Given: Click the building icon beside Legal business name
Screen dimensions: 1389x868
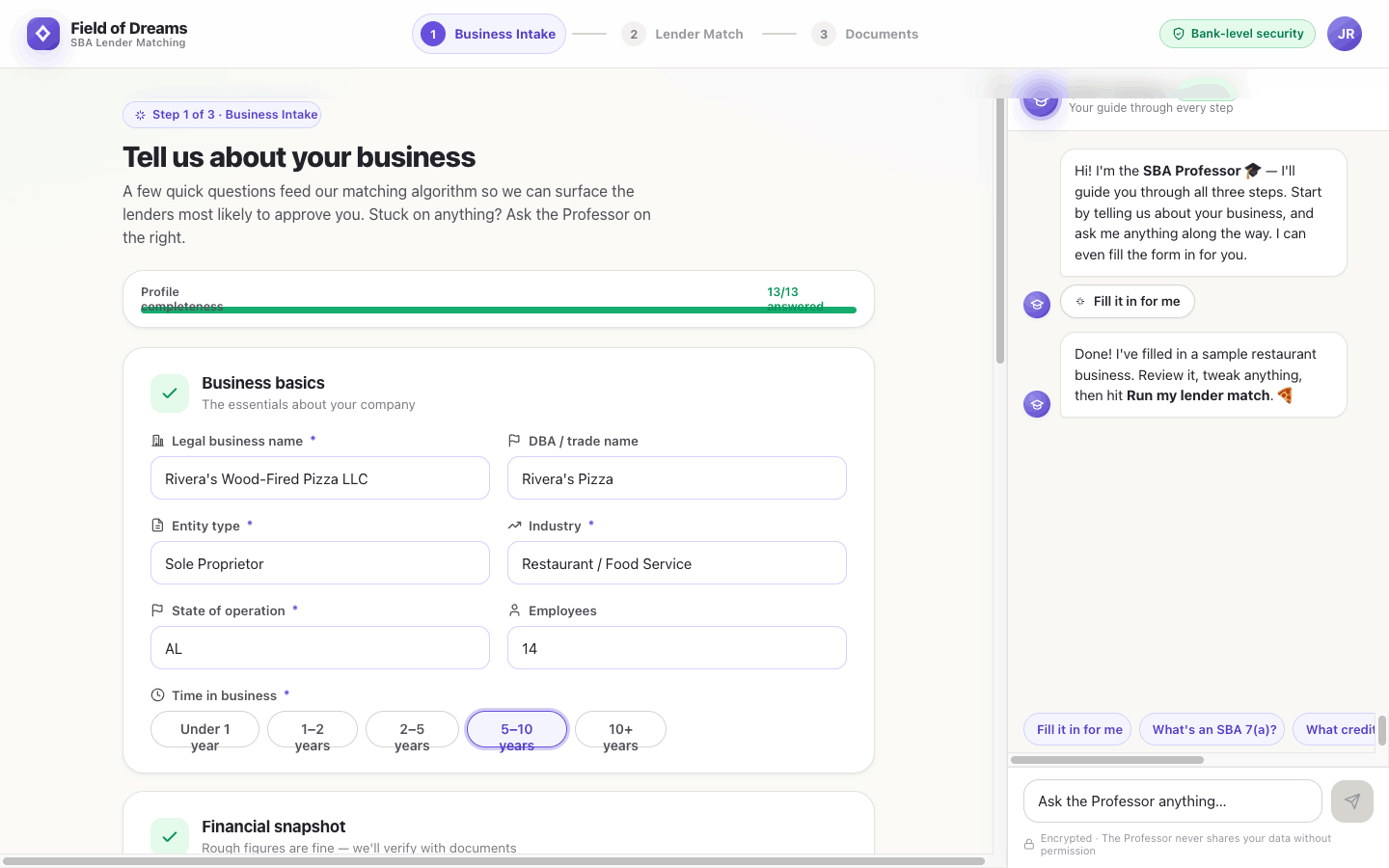Looking at the screenshot, I should coord(158,441).
